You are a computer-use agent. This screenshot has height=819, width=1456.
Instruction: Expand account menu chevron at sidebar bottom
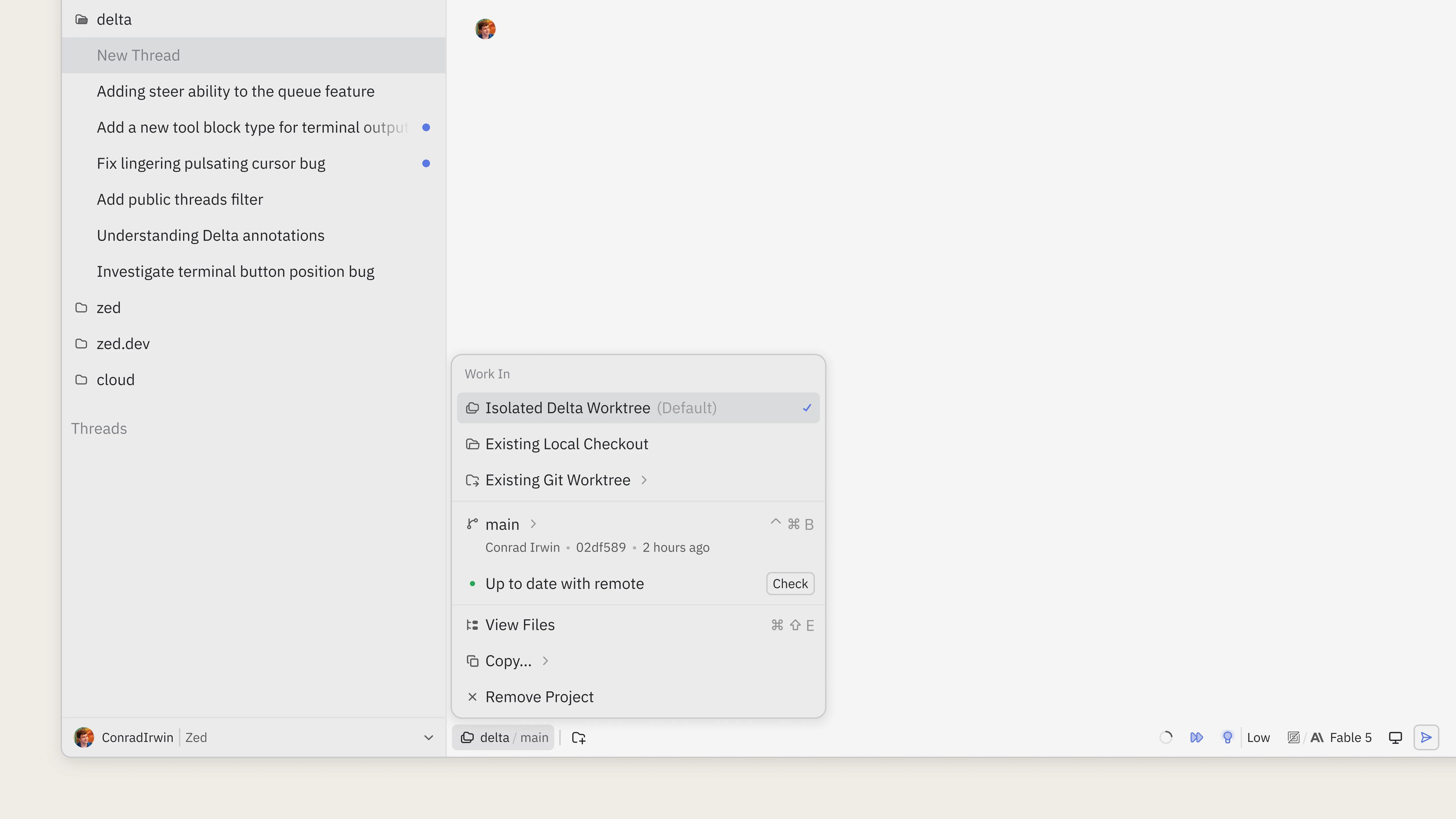pyautogui.click(x=428, y=738)
